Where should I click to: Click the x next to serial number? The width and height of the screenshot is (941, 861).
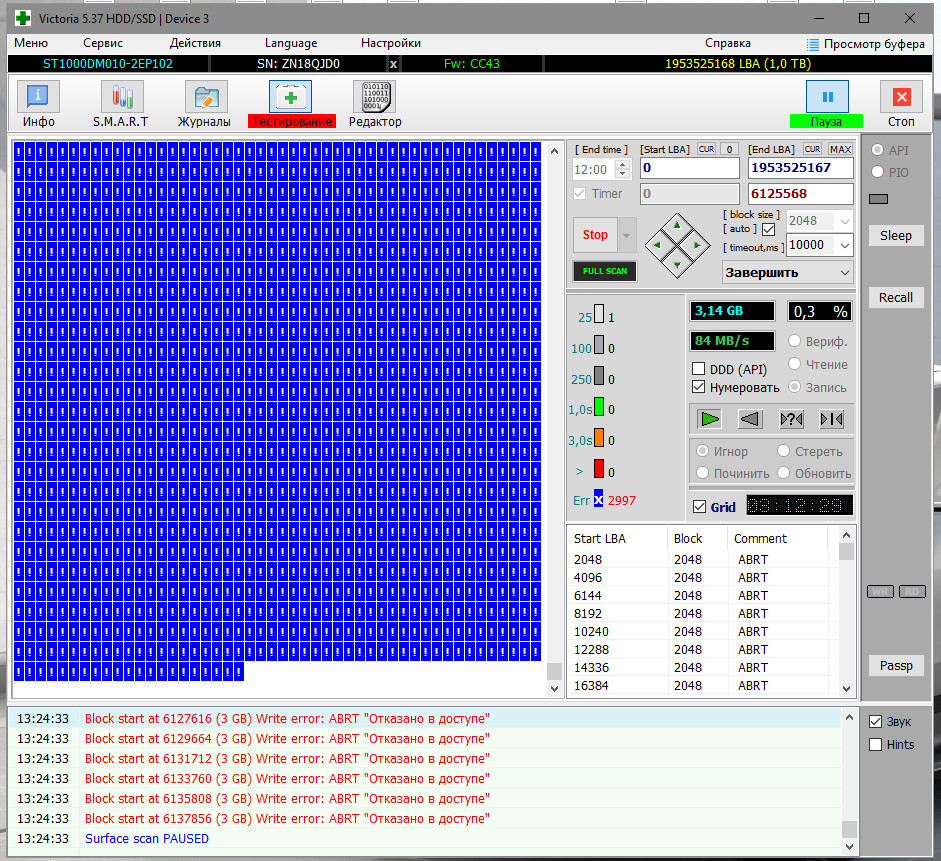tap(393, 64)
